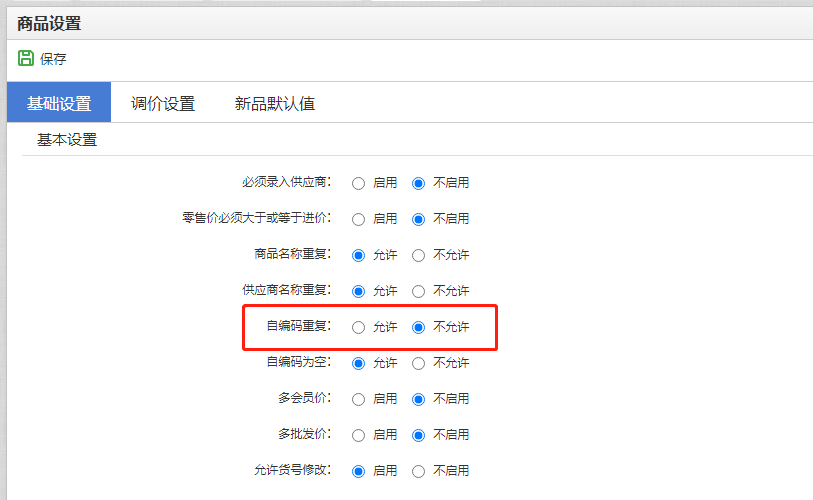This screenshot has height=500, width=813.
Task: Click the 商品名称重复 label
Action: coord(292,254)
